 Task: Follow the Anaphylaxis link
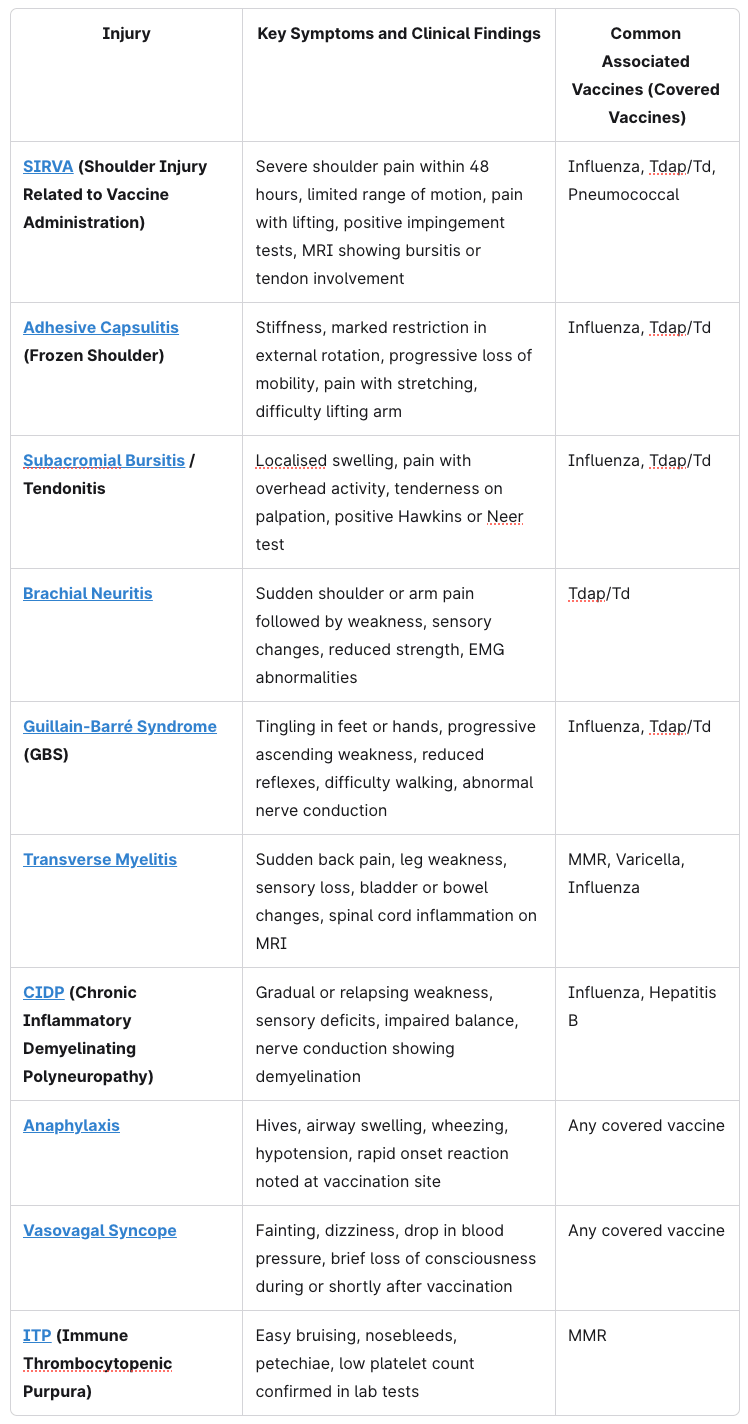71,1125
